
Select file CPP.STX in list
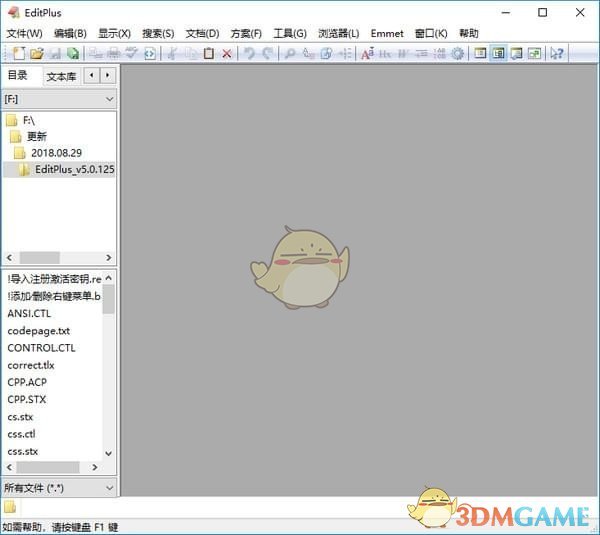pyautogui.click(x=27, y=400)
